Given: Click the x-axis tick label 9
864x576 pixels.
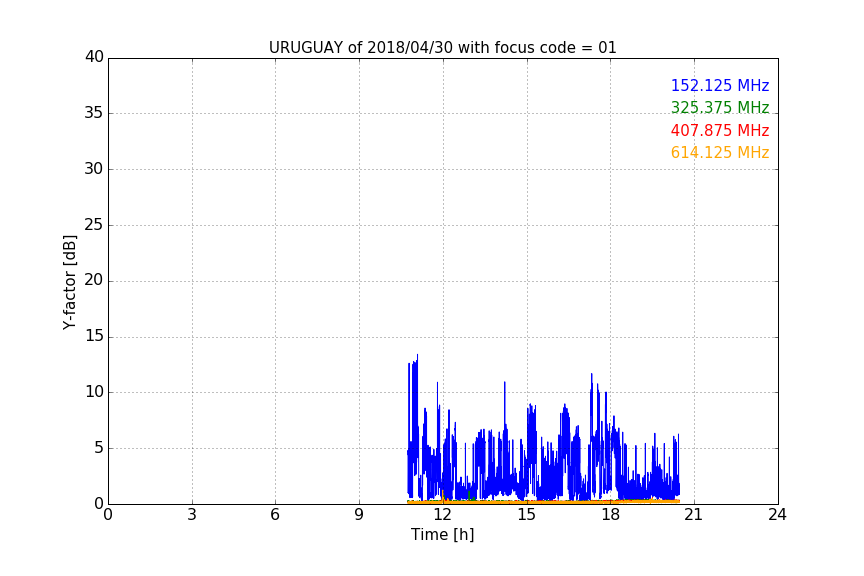Looking at the screenshot, I should pos(359,515).
